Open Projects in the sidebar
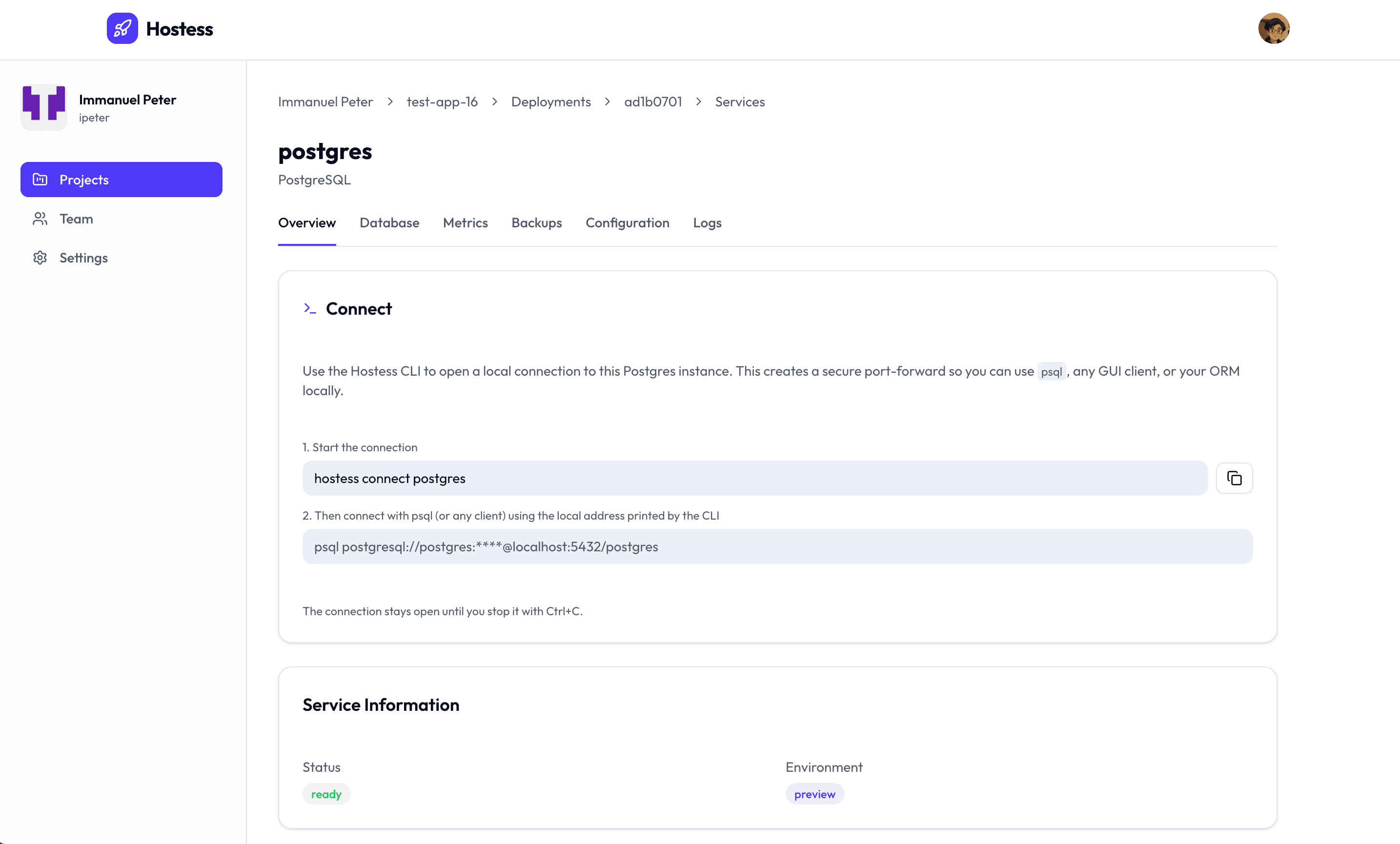The width and height of the screenshot is (1400, 844). [121, 180]
